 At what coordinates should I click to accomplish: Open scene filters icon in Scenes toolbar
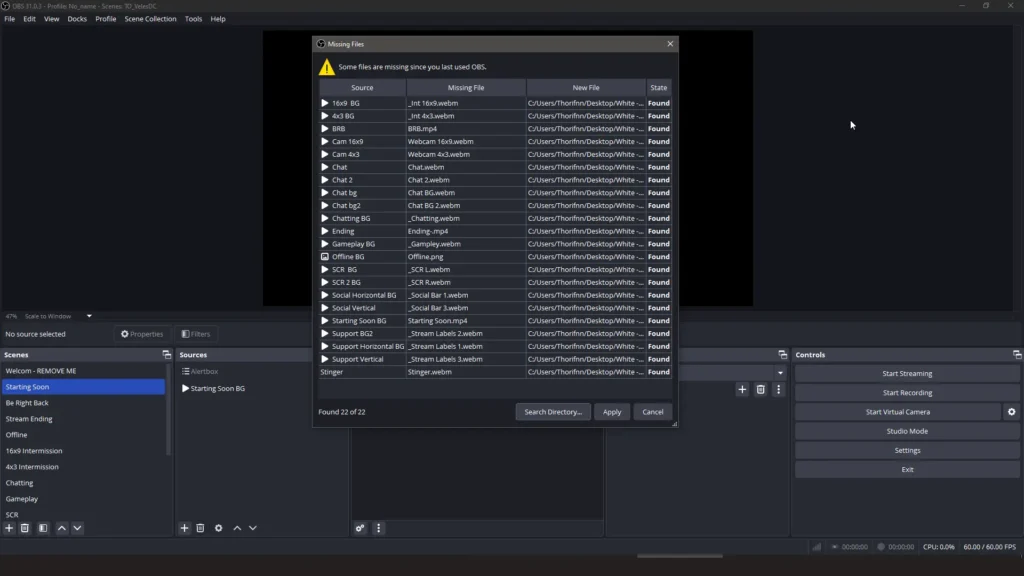point(42,528)
